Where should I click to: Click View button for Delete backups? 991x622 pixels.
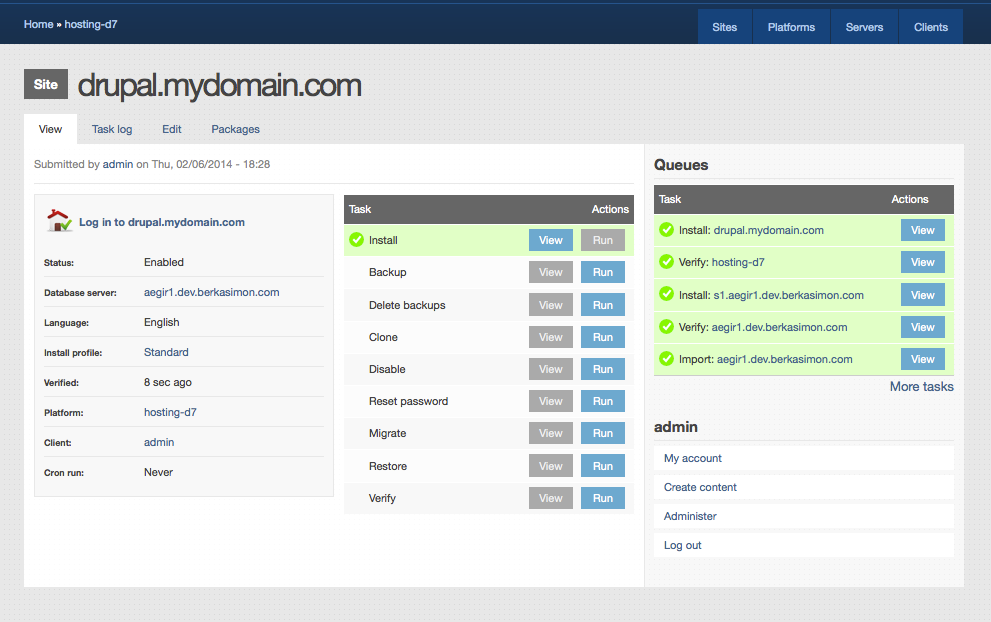pos(550,305)
